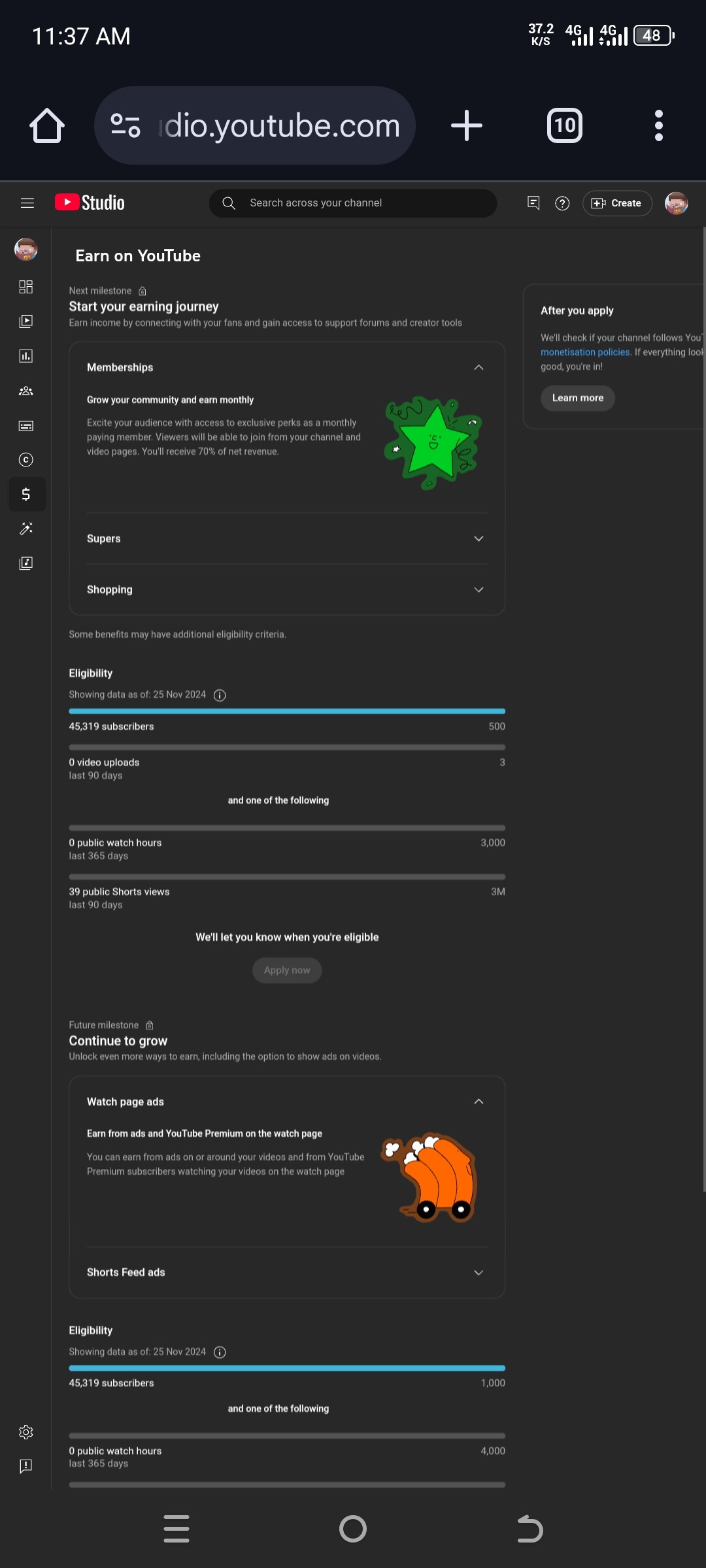The width and height of the screenshot is (706, 1568).
Task: Open Community from the sidebar people icon
Action: [26, 391]
